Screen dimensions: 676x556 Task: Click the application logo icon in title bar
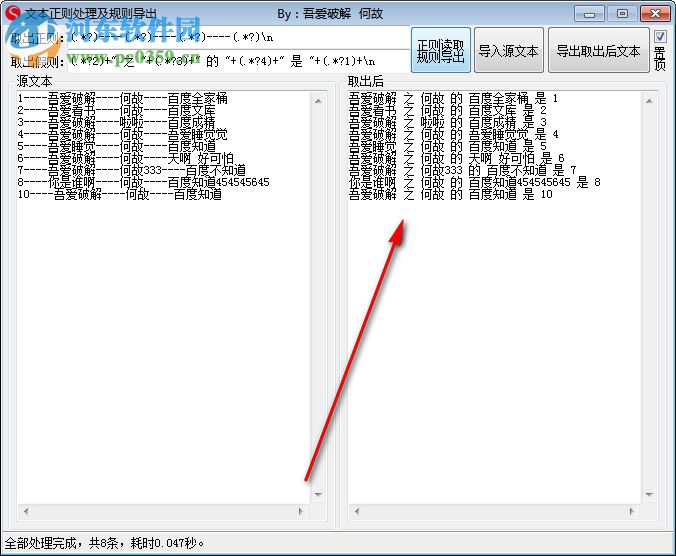13,13
